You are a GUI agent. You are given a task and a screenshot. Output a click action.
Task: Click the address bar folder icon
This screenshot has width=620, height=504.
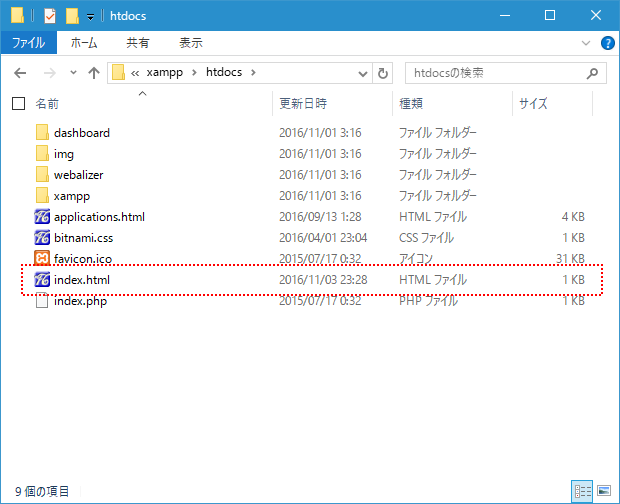click(118, 73)
